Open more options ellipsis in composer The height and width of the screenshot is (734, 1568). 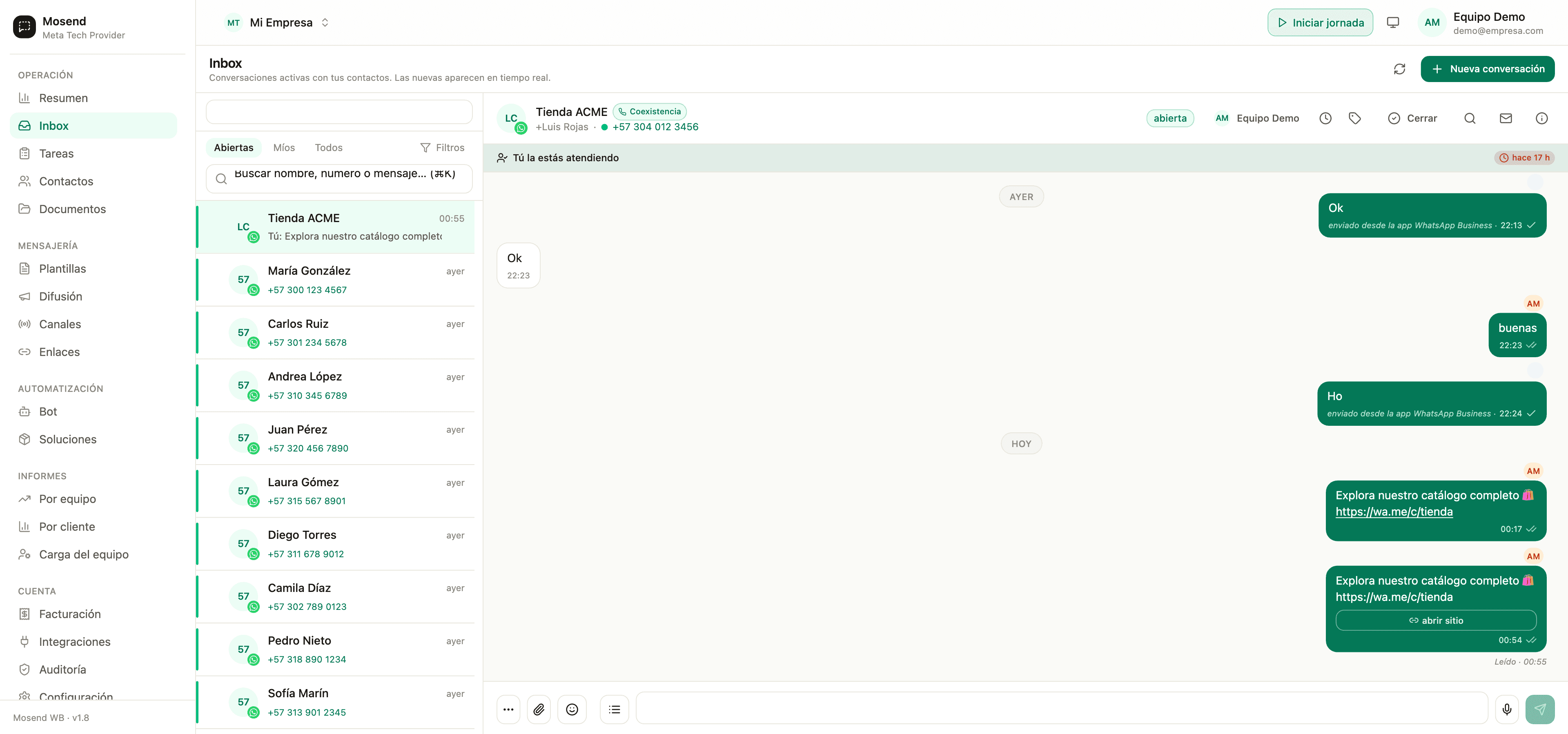tap(508, 709)
